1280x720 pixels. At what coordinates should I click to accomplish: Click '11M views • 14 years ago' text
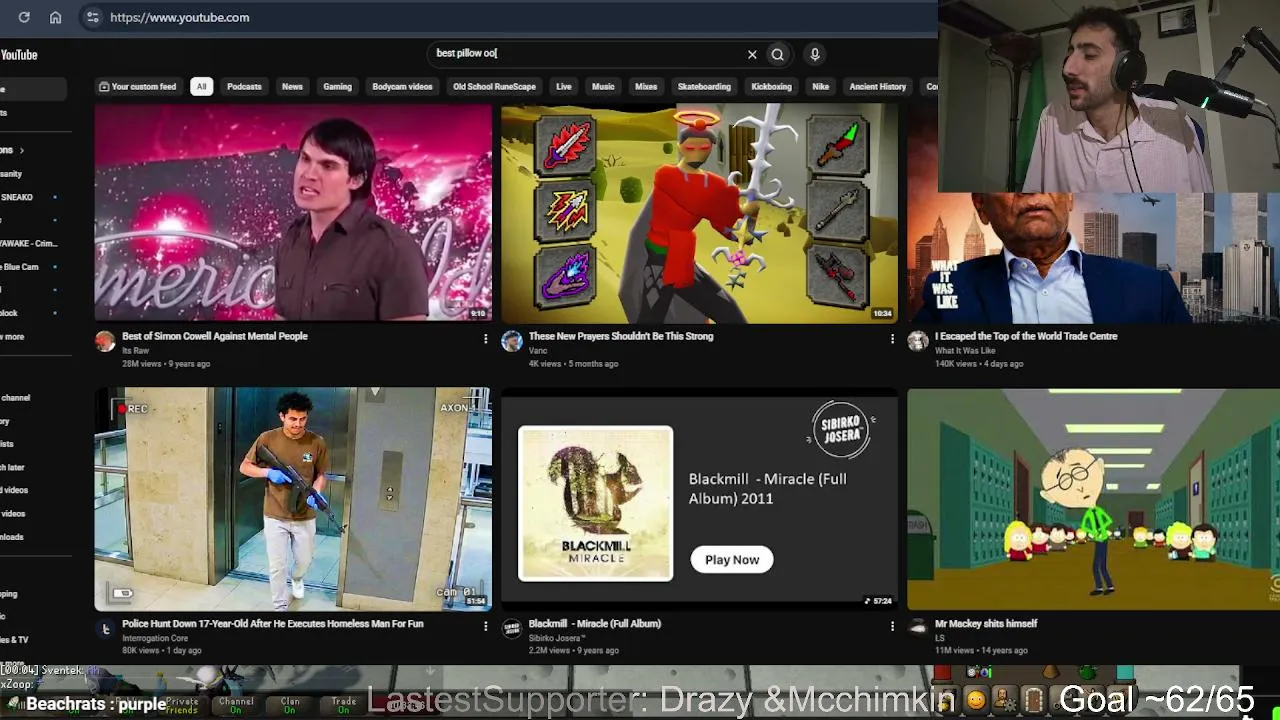pyautogui.click(x=980, y=650)
